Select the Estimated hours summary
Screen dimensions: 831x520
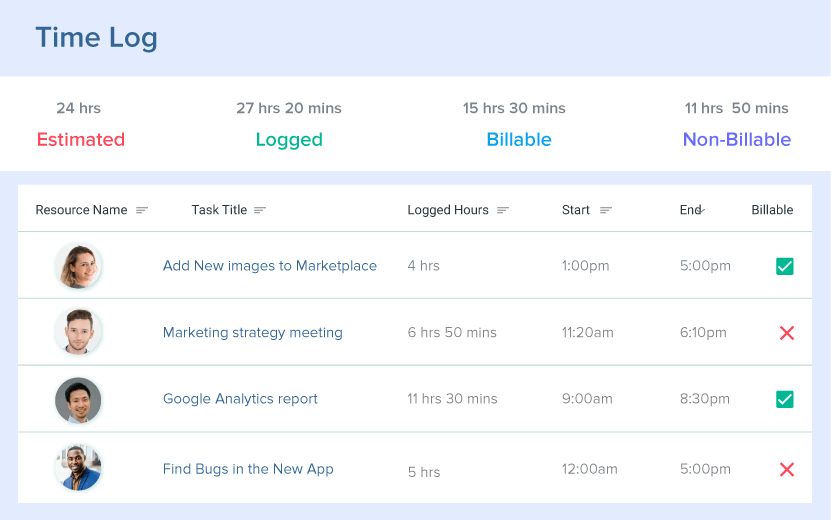80,139
